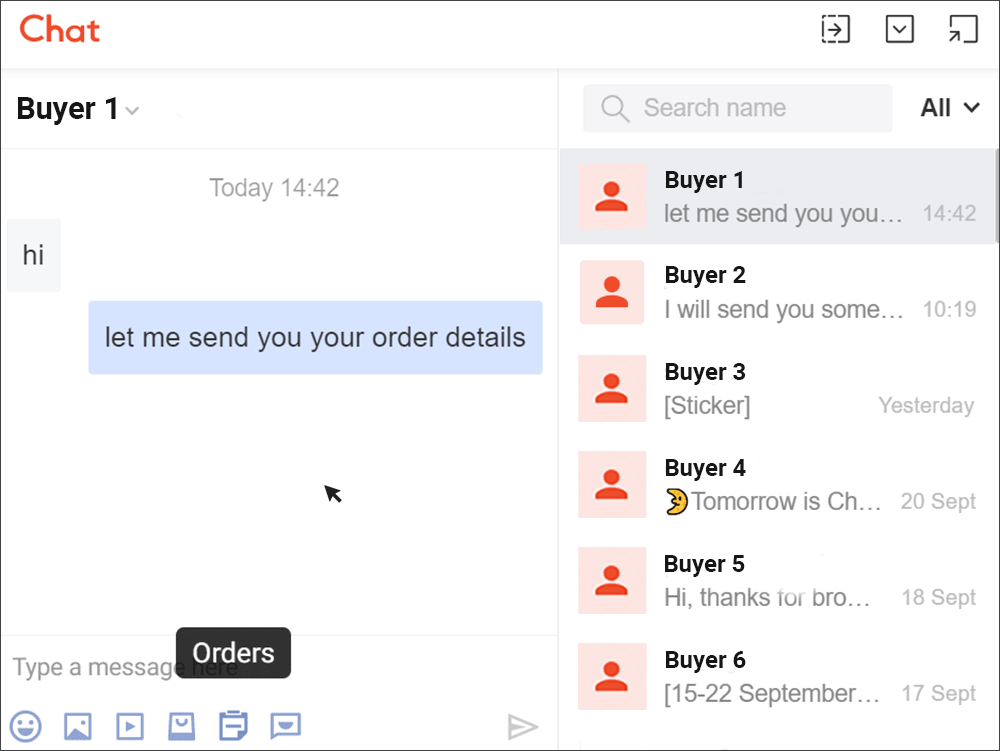1000x751 pixels.
Task: Click the expand chat icon top right
Action: click(962, 29)
